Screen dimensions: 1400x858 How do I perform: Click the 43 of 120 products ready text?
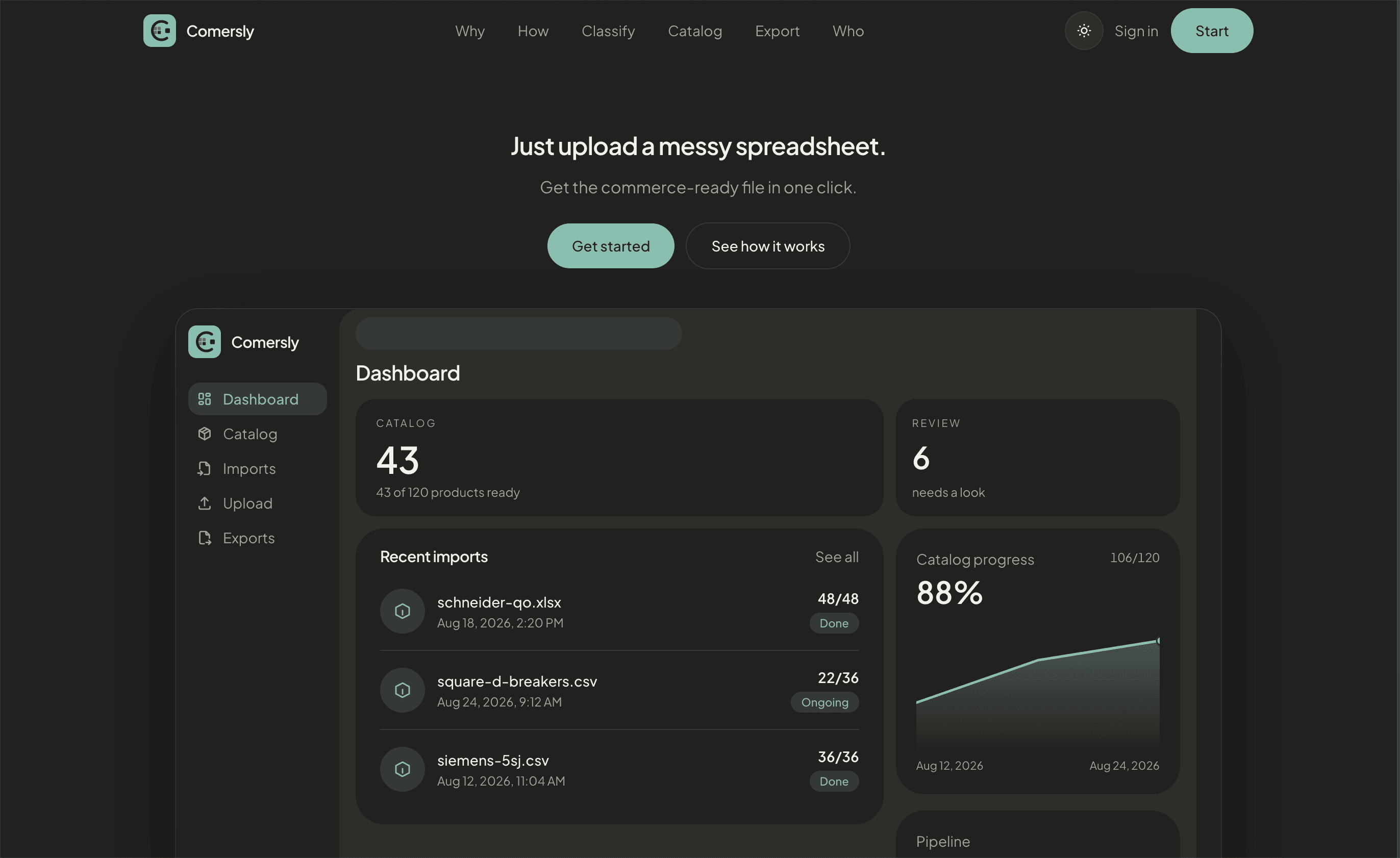pyautogui.click(x=448, y=492)
